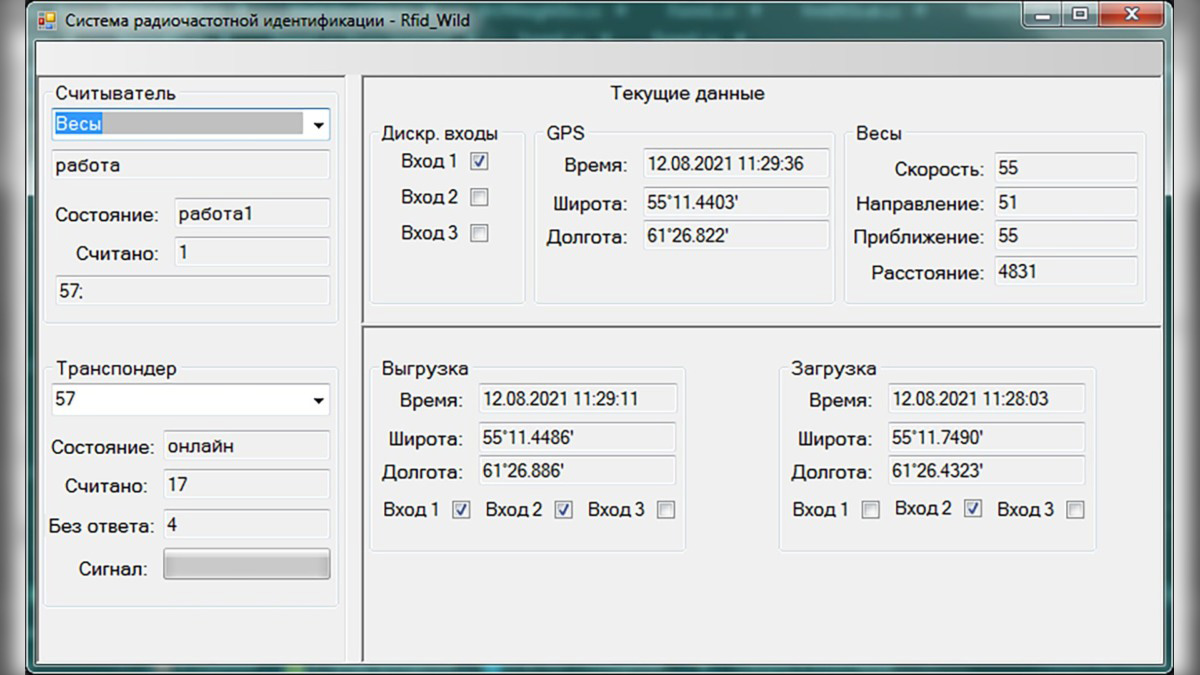Click the GPS Время field
The image size is (1200, 675).
click(x=736, y=165)
